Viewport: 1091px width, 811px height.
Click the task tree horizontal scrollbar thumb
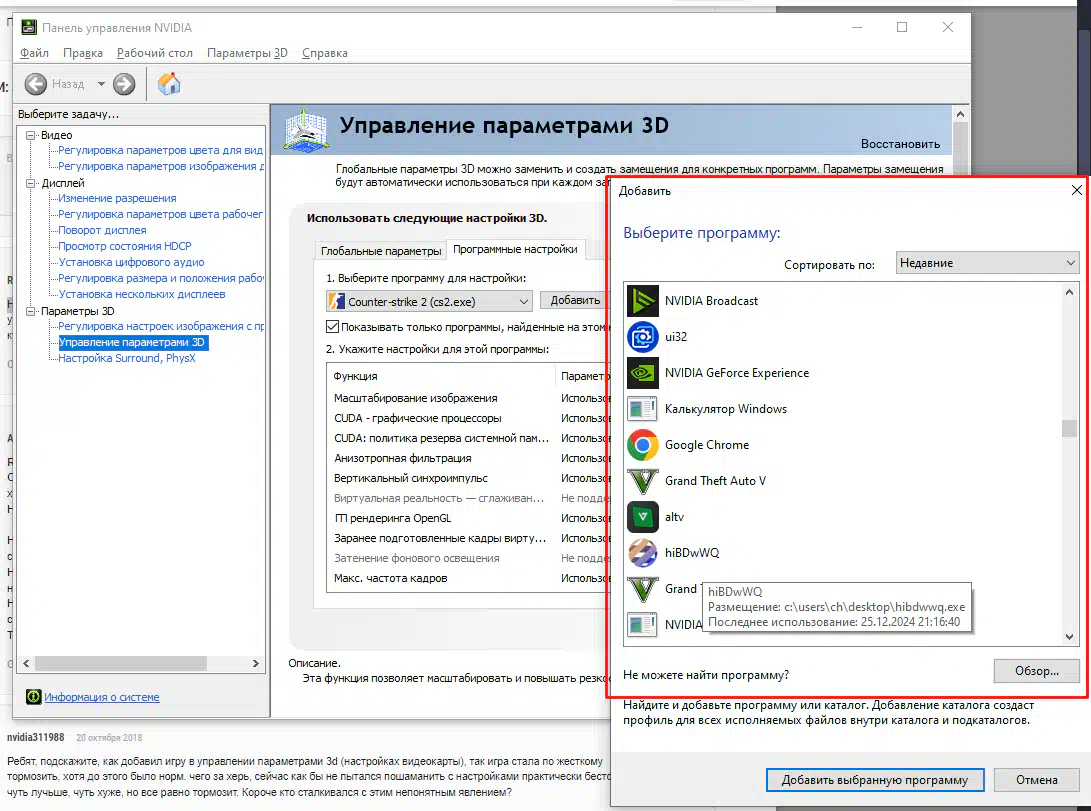[x=120, y=664]
